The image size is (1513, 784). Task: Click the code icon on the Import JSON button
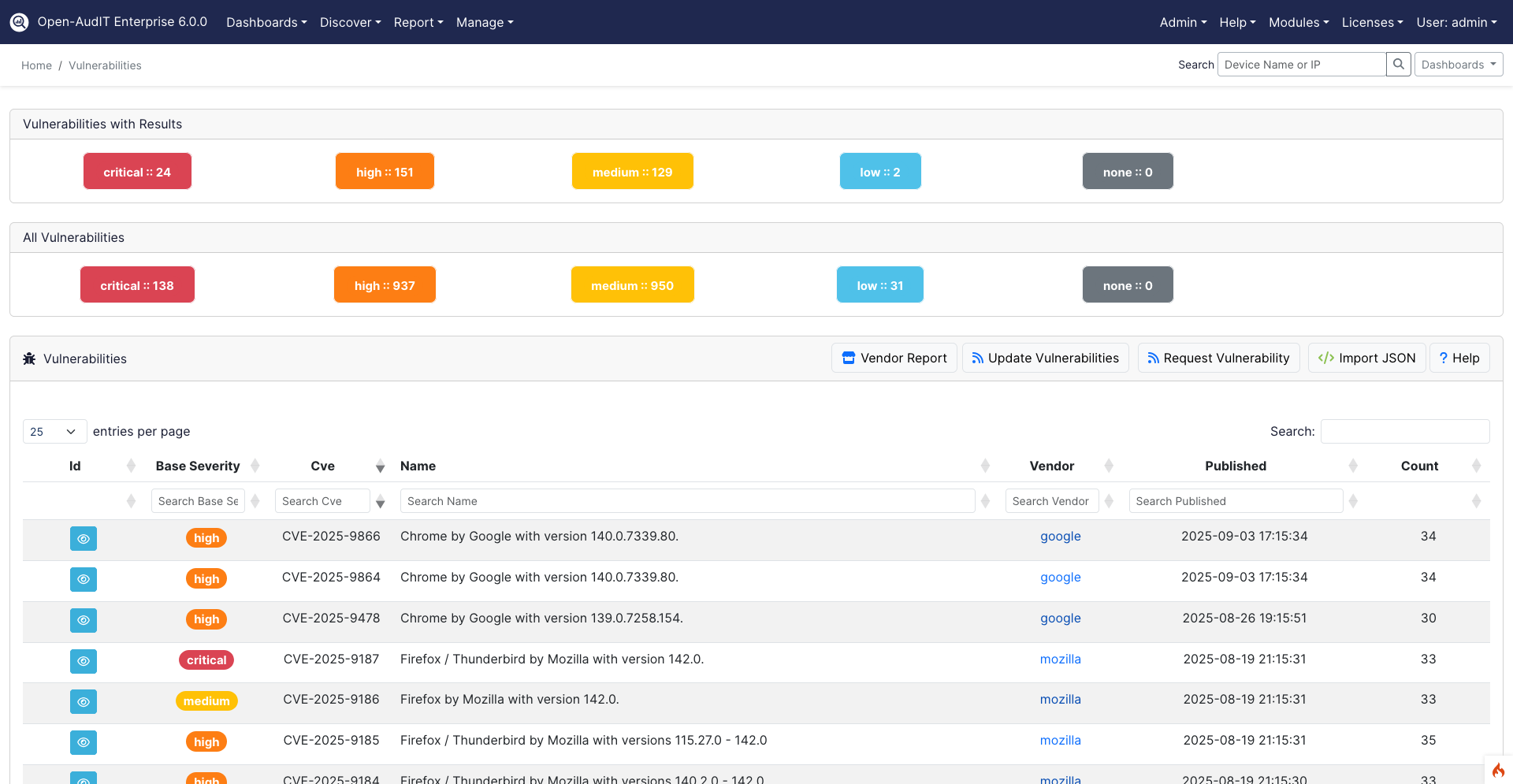[x=1325, y=357]
